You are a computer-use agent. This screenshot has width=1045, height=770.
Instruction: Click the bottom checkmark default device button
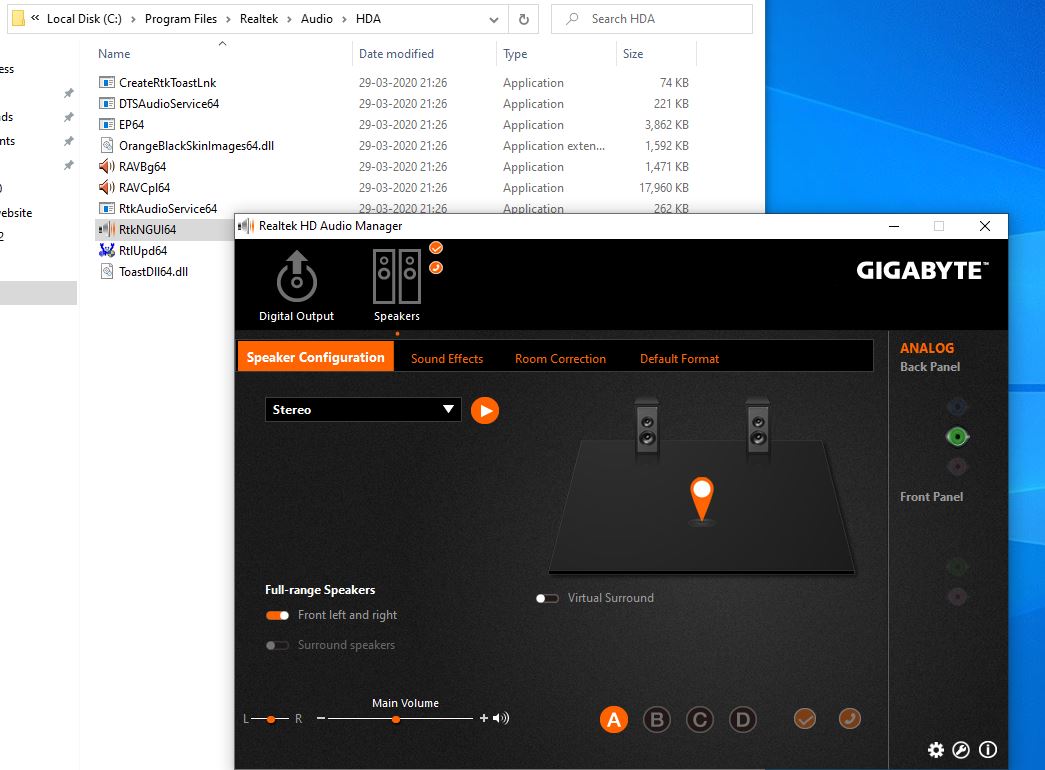click(805, 719)
